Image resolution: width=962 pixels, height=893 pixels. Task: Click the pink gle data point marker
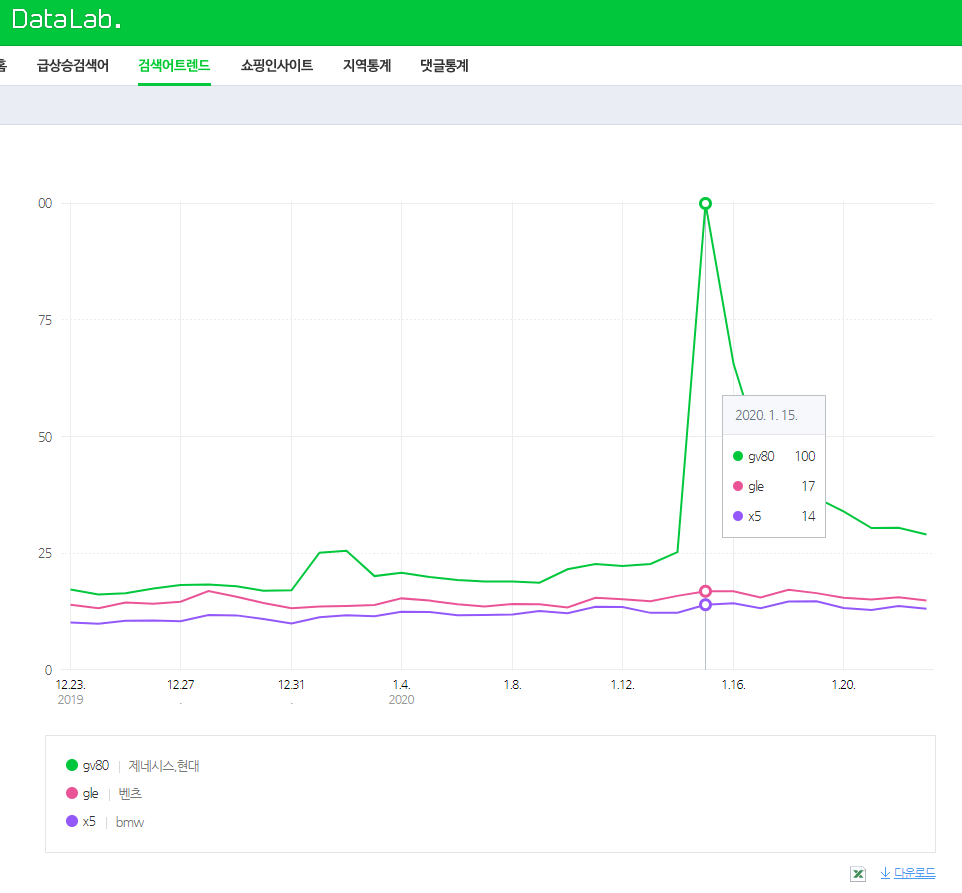click(706, 591)
